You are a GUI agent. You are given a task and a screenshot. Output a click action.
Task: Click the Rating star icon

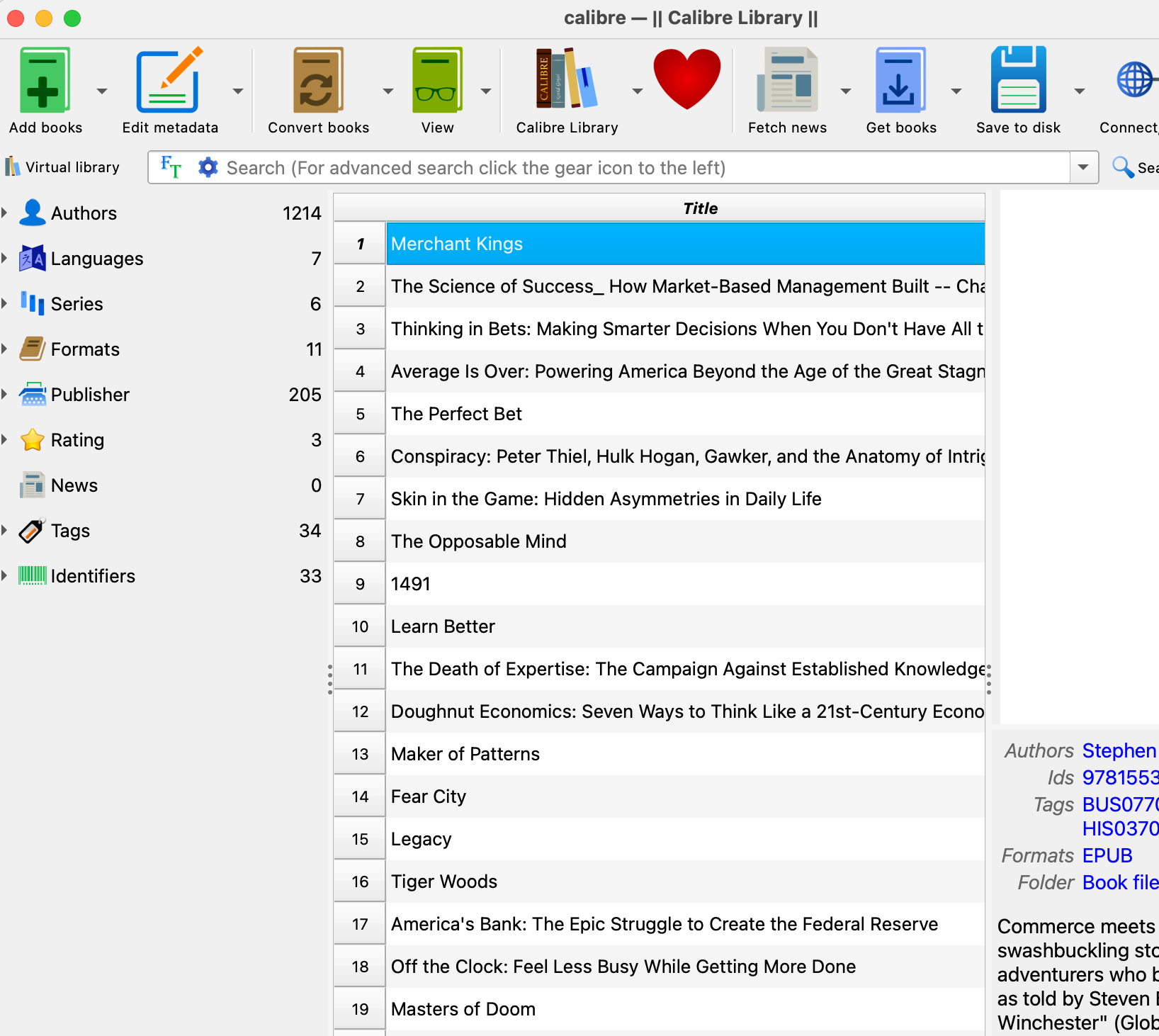click(33, 439)
